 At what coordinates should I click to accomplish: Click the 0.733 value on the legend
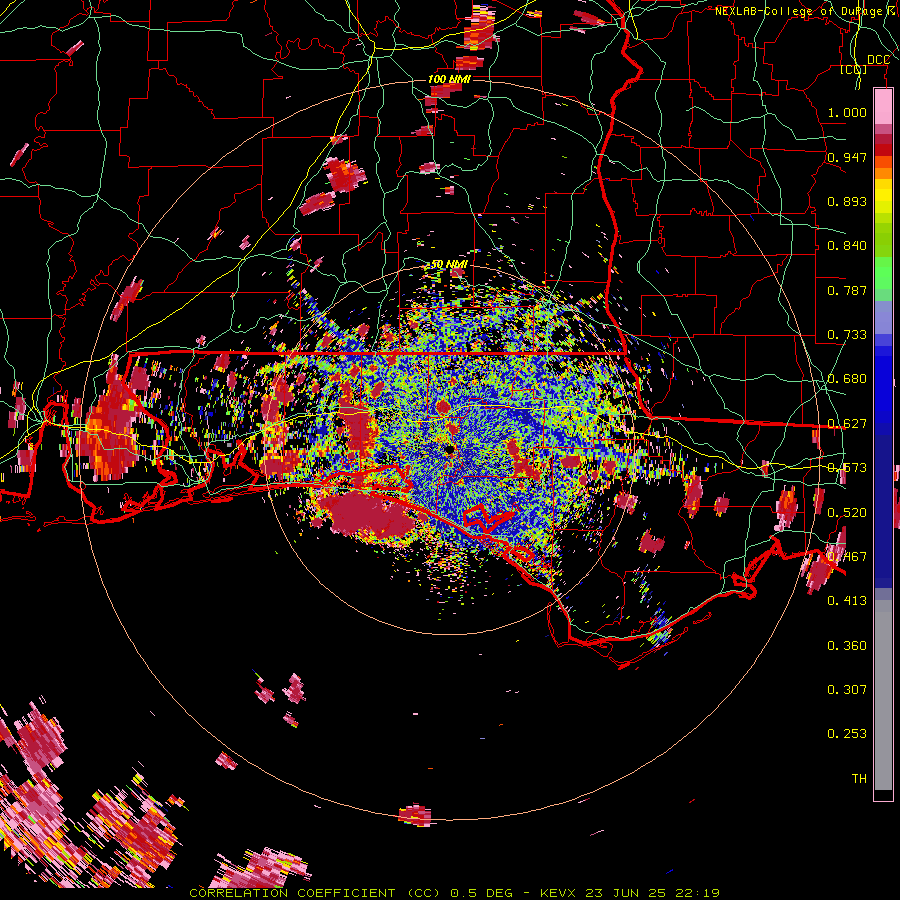pyautogui.click(x=847, y=335)
